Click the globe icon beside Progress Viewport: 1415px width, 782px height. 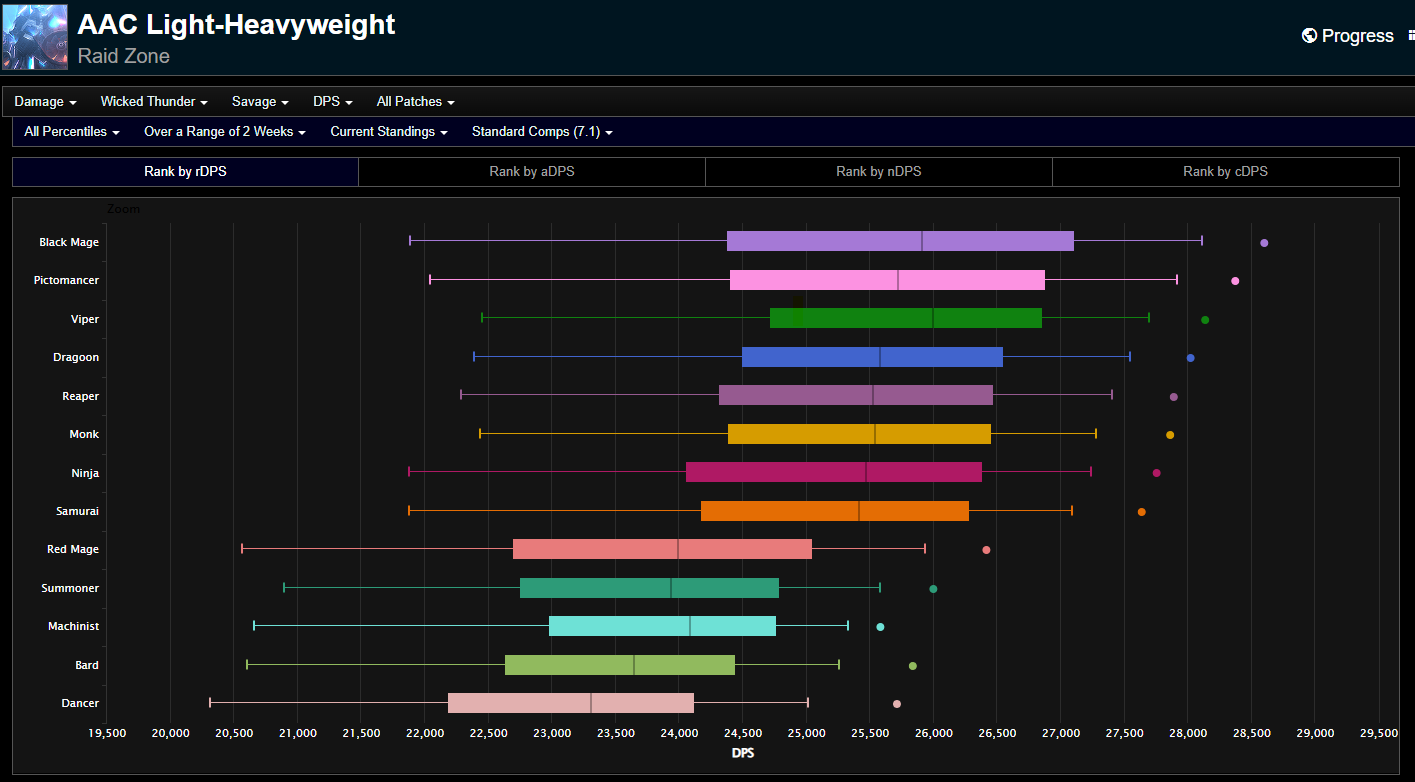coord(1309,36)
